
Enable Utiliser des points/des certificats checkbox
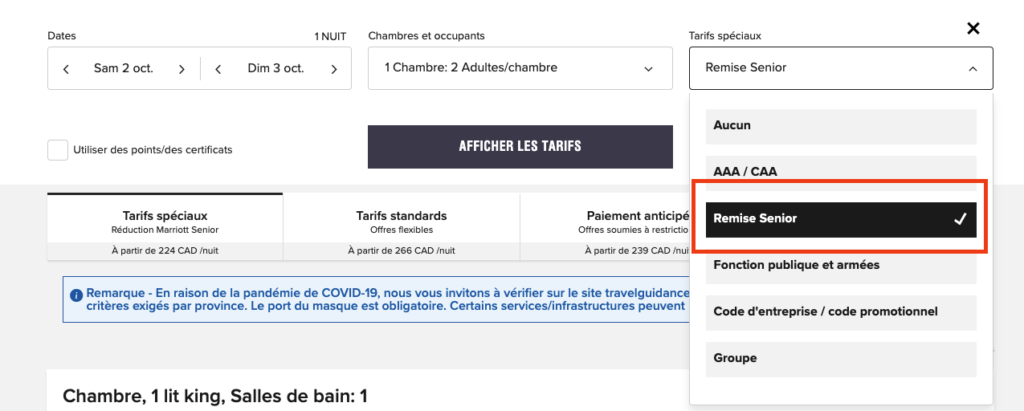pyautogui.click(x=58, y=150)
